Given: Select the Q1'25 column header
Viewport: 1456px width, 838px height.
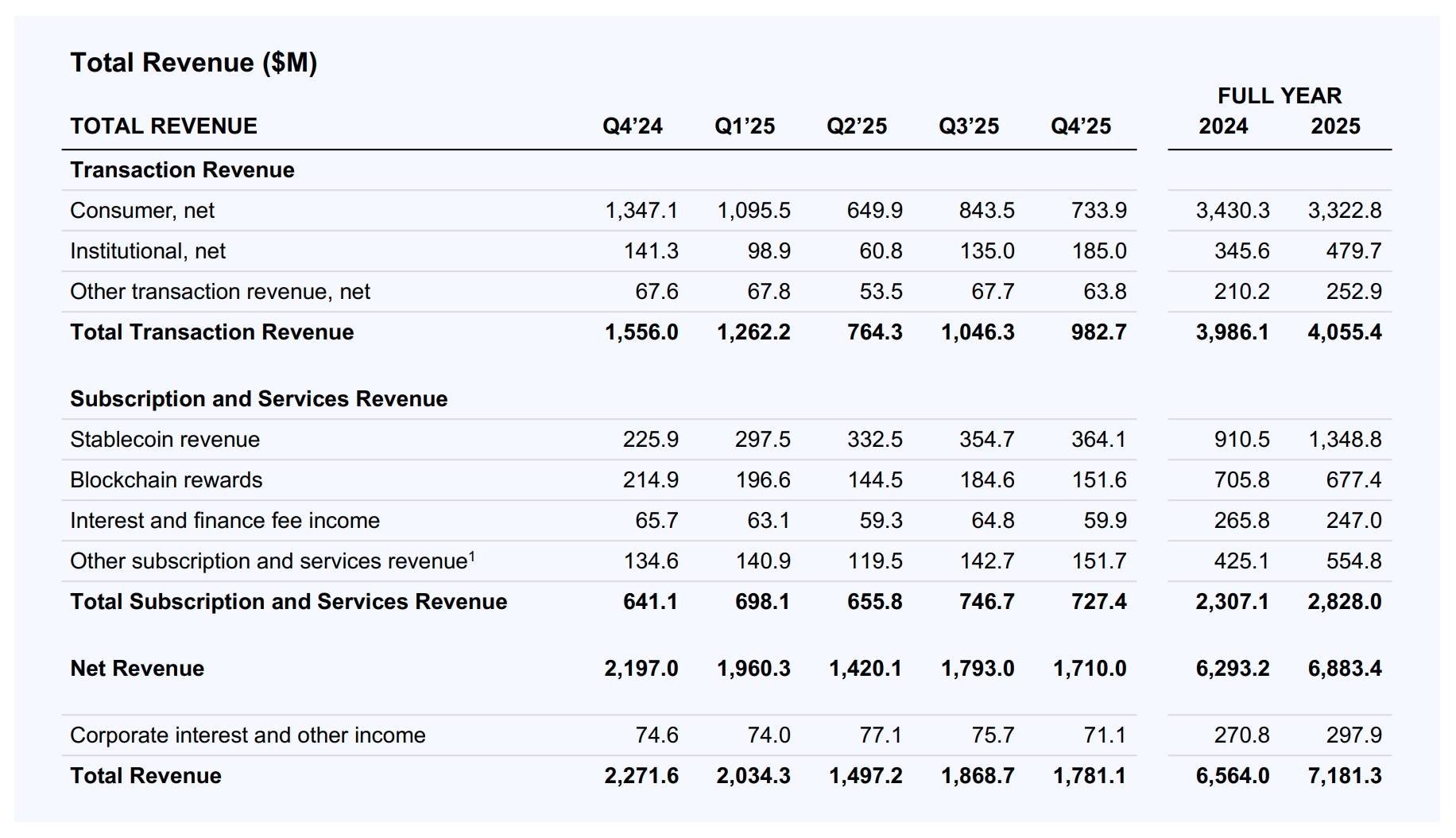Looking at the screenshot, I should point(744,126).
